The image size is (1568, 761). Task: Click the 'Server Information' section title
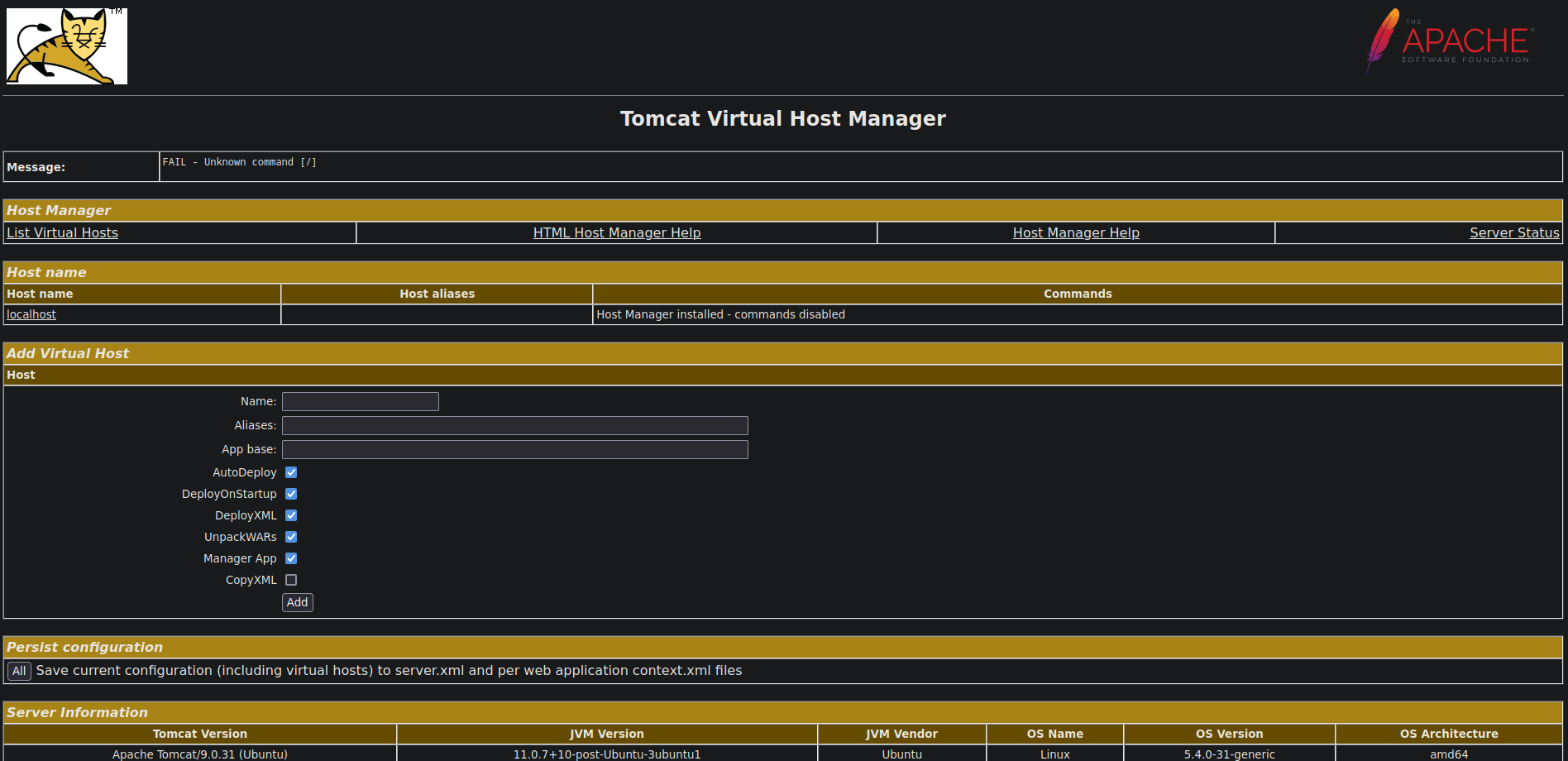[x=77, y=712]
